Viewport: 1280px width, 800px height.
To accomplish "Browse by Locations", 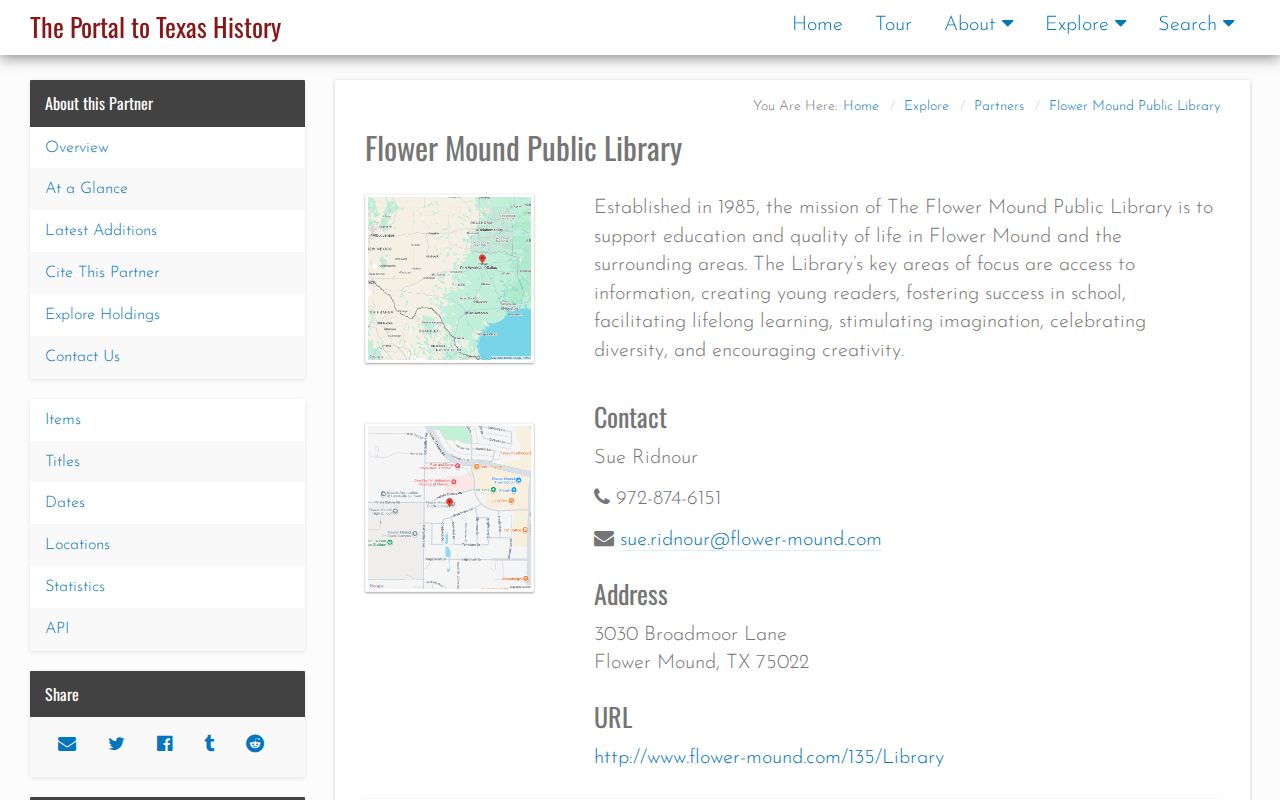I will tap(167, 544).
